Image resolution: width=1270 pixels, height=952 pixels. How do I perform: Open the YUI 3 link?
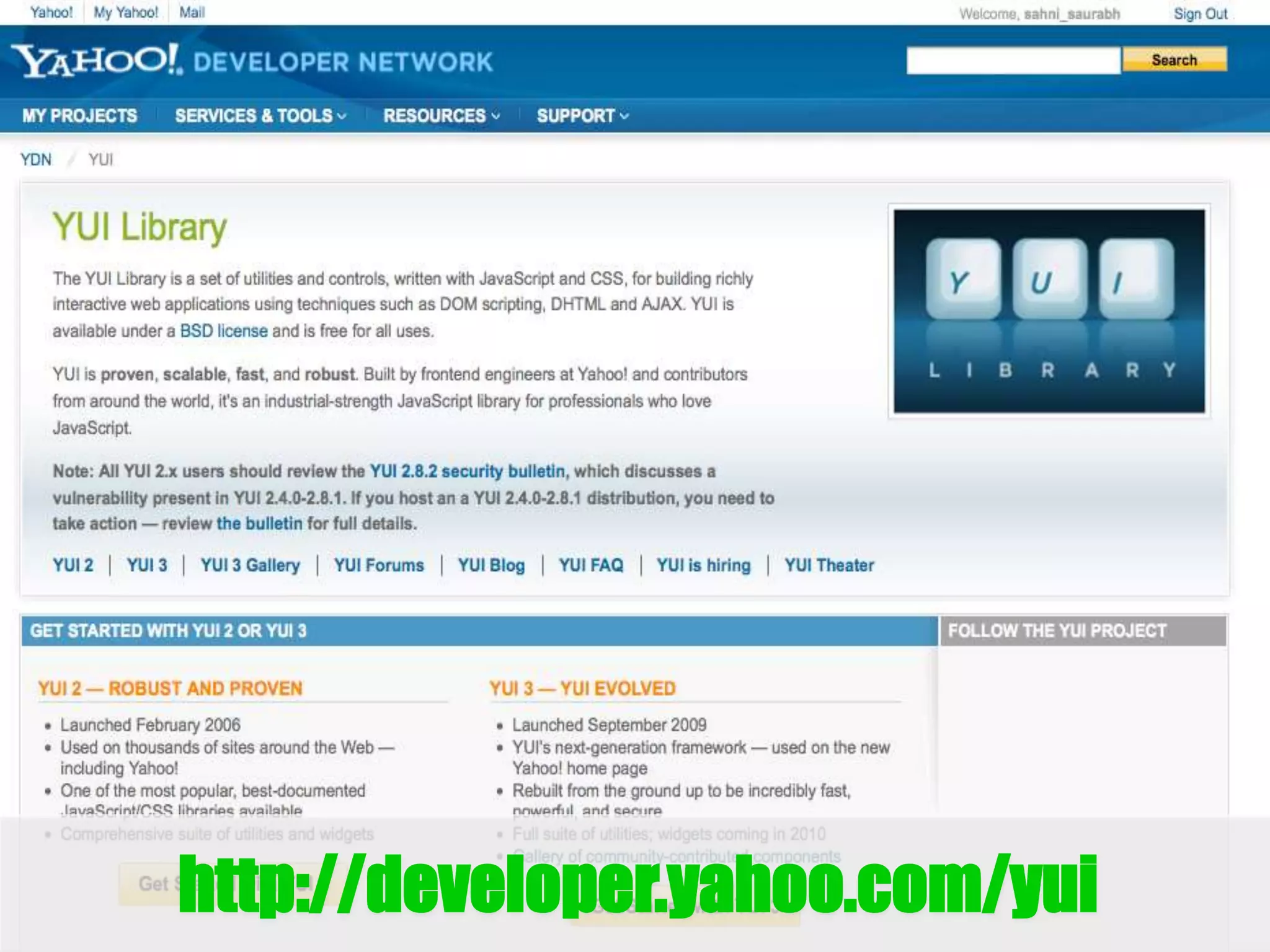pyautogui.click(x=147, y=565)
